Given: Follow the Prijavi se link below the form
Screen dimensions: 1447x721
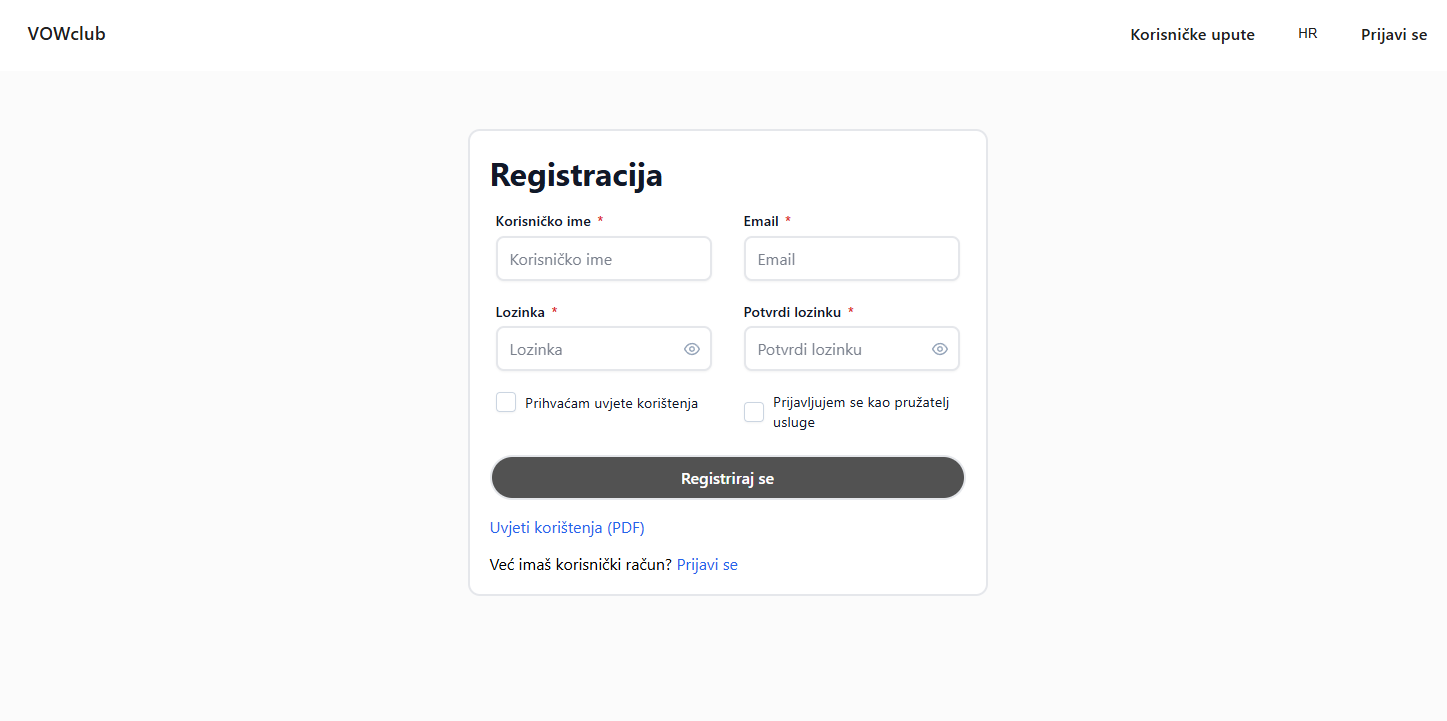Looking at the screenshot, I should click(x=707, y=565).
